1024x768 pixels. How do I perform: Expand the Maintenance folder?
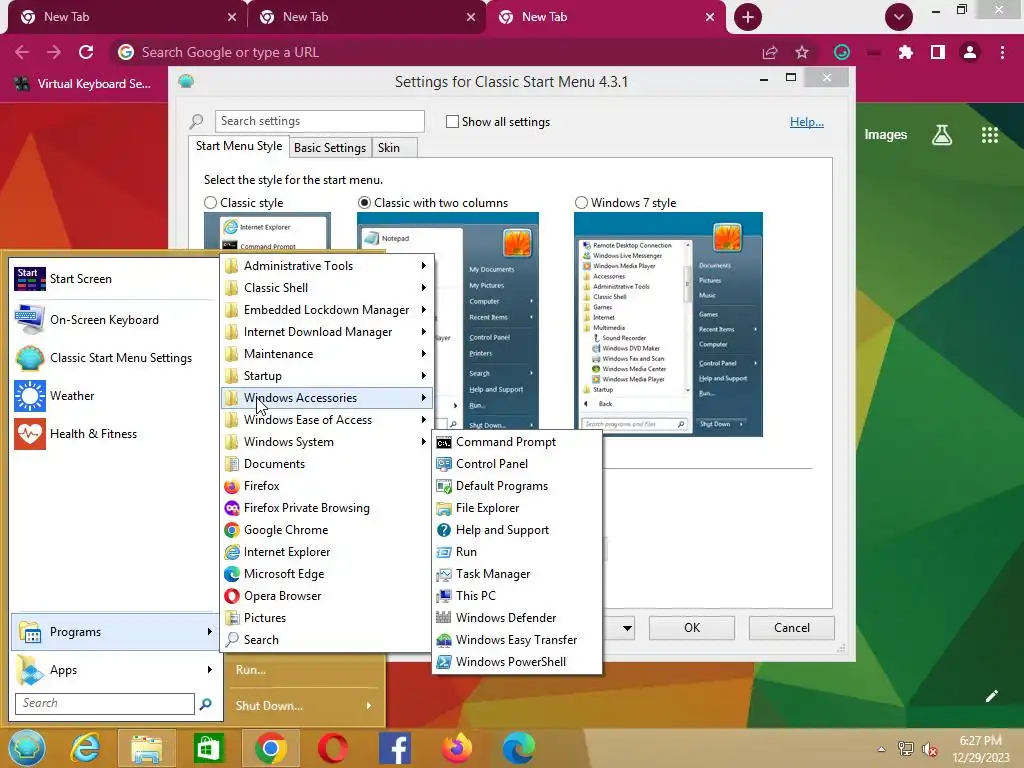click(x=327, y=354)
